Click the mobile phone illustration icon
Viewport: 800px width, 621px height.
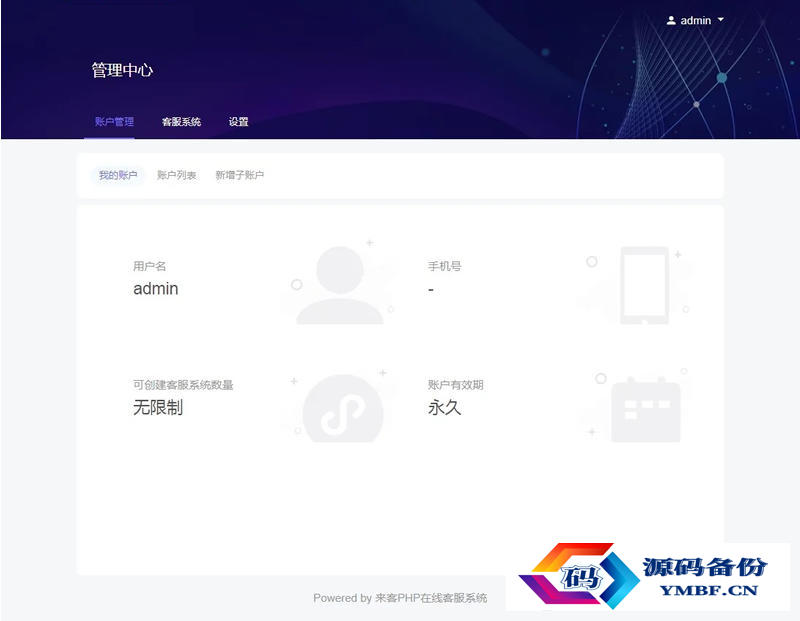click(644, 285)
